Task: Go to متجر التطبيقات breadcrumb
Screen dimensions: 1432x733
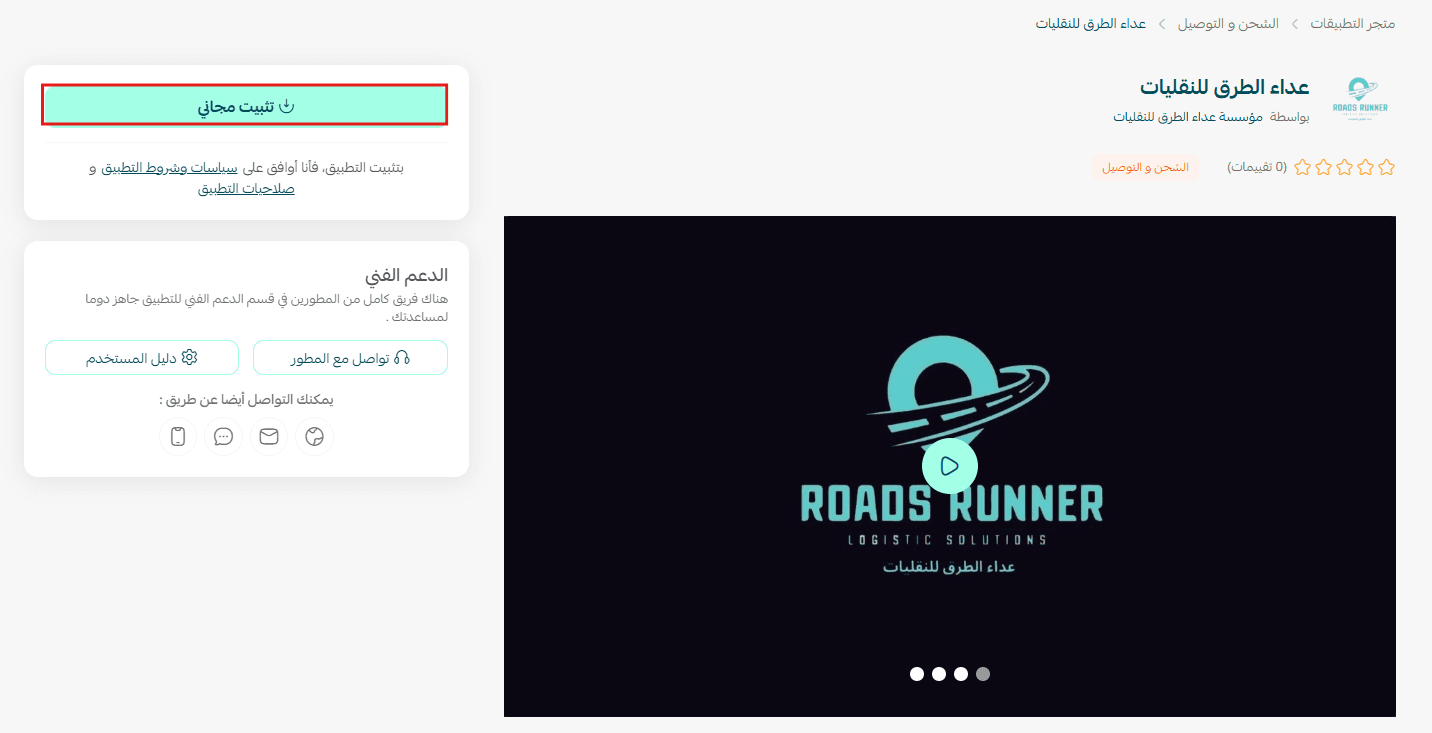Action: tap(1353, 23)
